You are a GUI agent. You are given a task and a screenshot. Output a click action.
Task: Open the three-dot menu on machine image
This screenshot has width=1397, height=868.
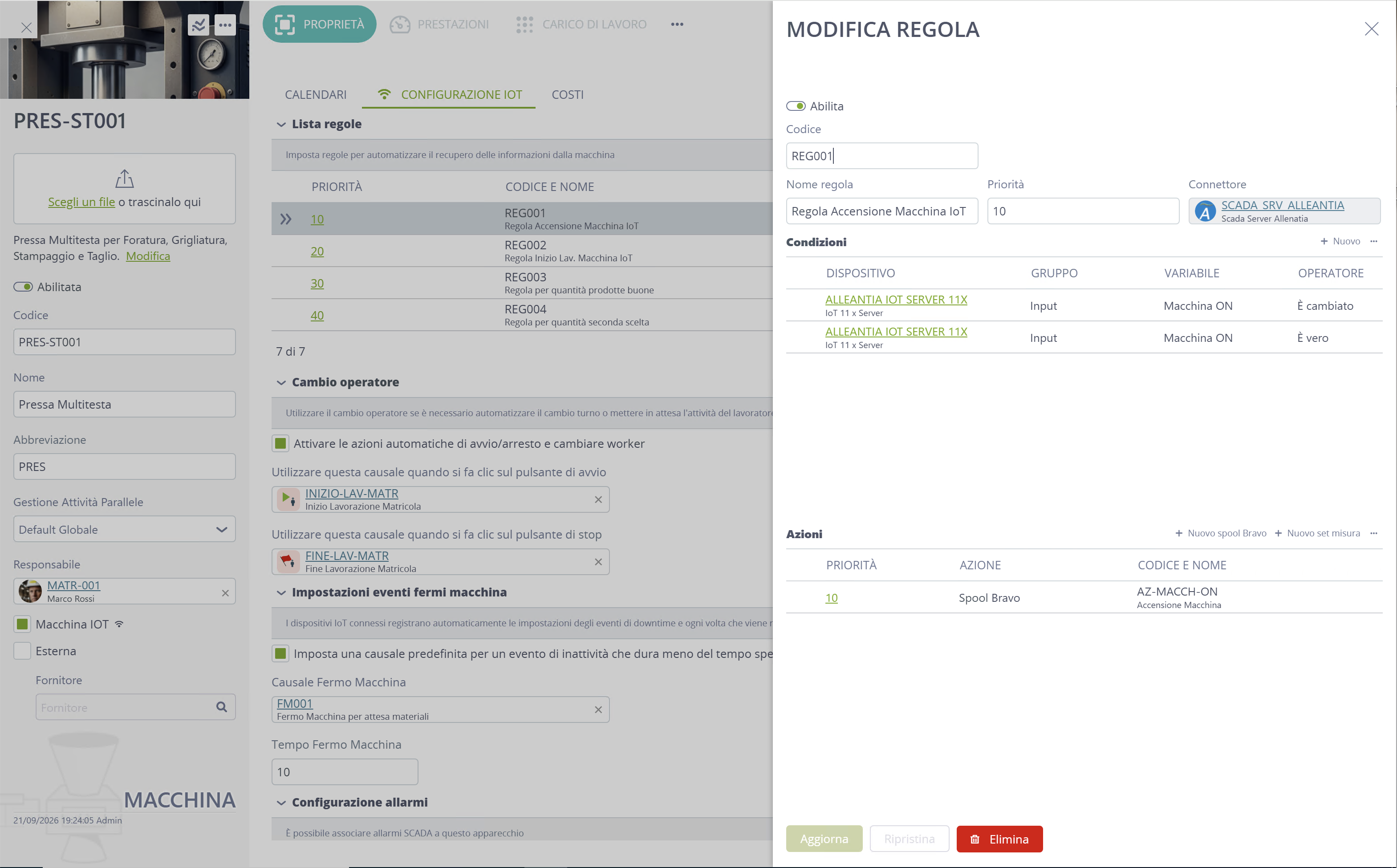(225, 24)
